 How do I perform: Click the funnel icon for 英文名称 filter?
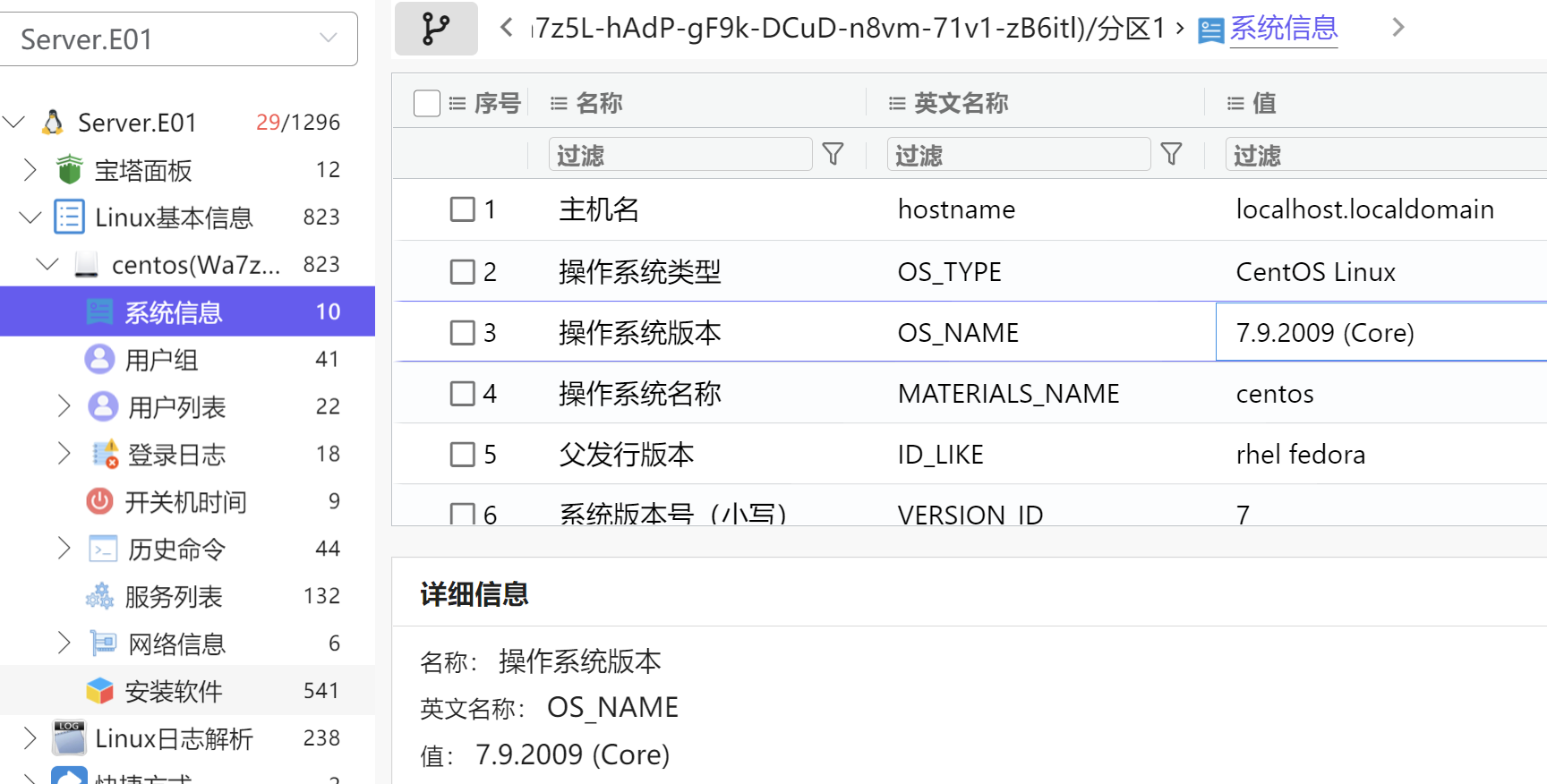click(1171, 155)
